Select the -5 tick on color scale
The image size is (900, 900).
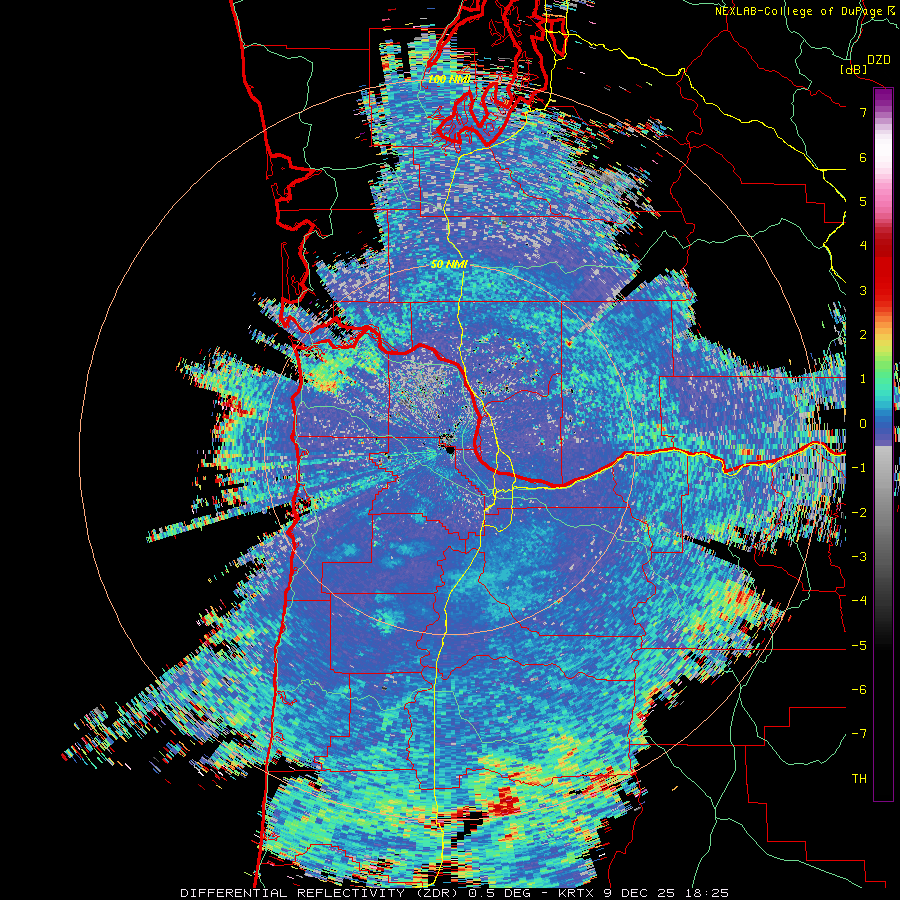[x=859, y=646]
